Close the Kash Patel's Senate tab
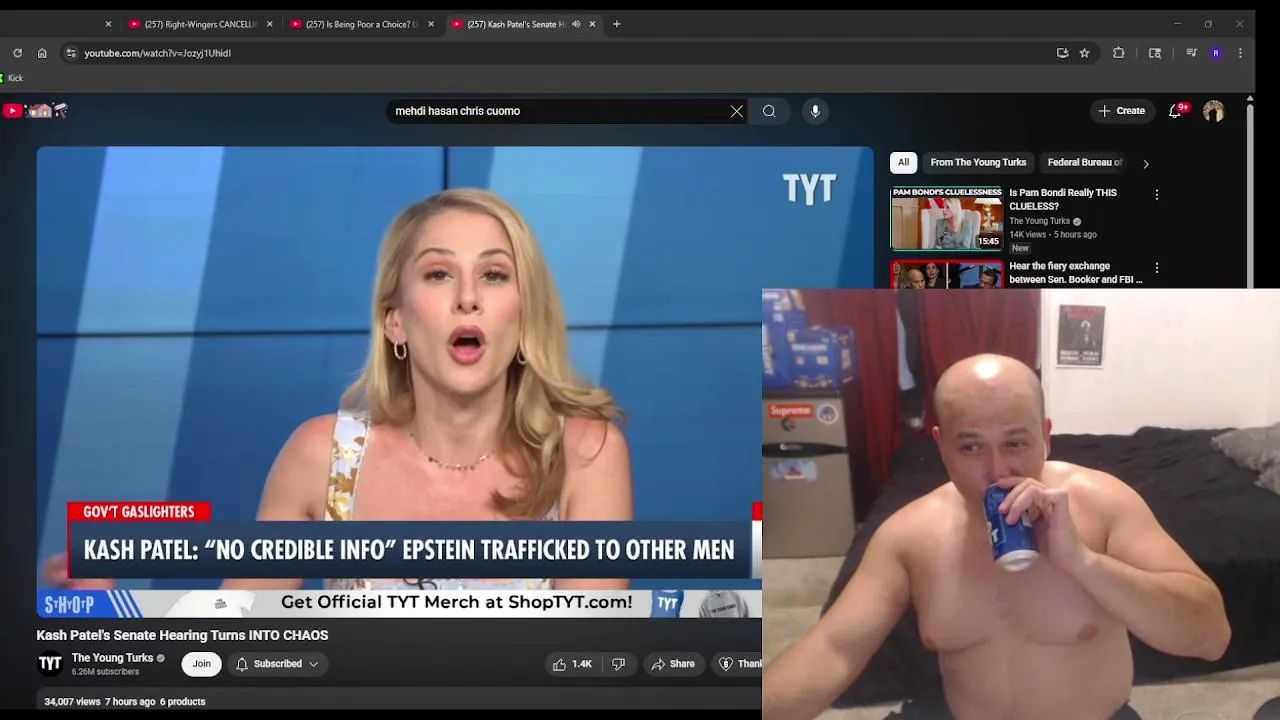The height and width of the screenshot is (720, 1280). coord(592,24)
